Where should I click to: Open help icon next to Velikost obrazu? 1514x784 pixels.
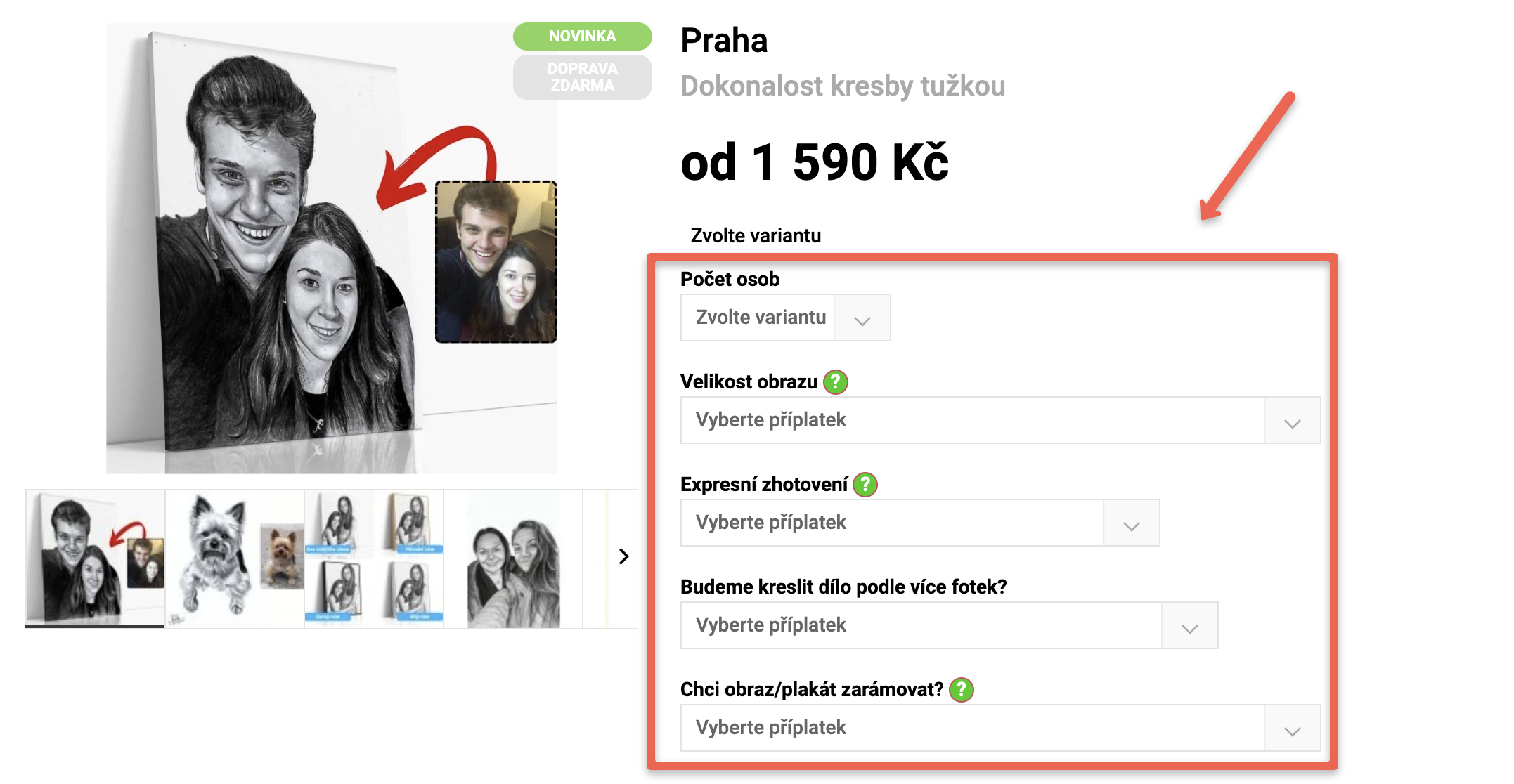(x=835, y=382)
